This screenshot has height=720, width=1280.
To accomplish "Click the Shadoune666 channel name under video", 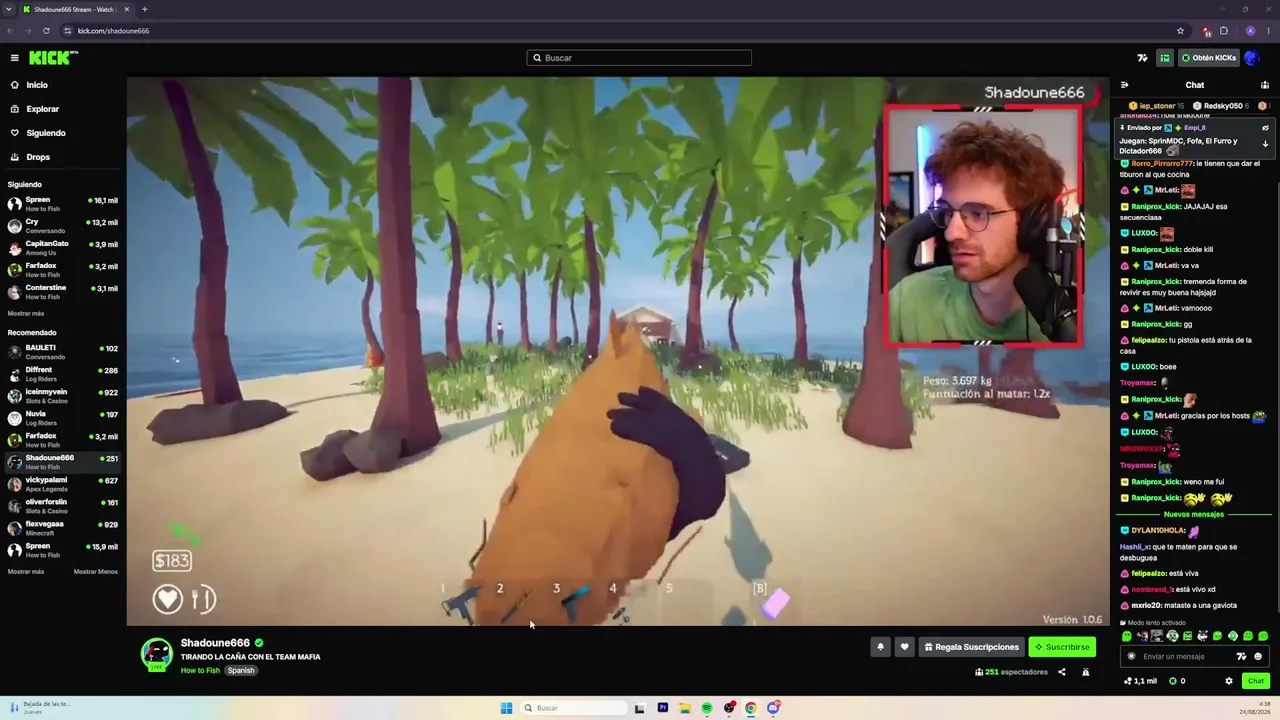I will click(x=215, y=643).
